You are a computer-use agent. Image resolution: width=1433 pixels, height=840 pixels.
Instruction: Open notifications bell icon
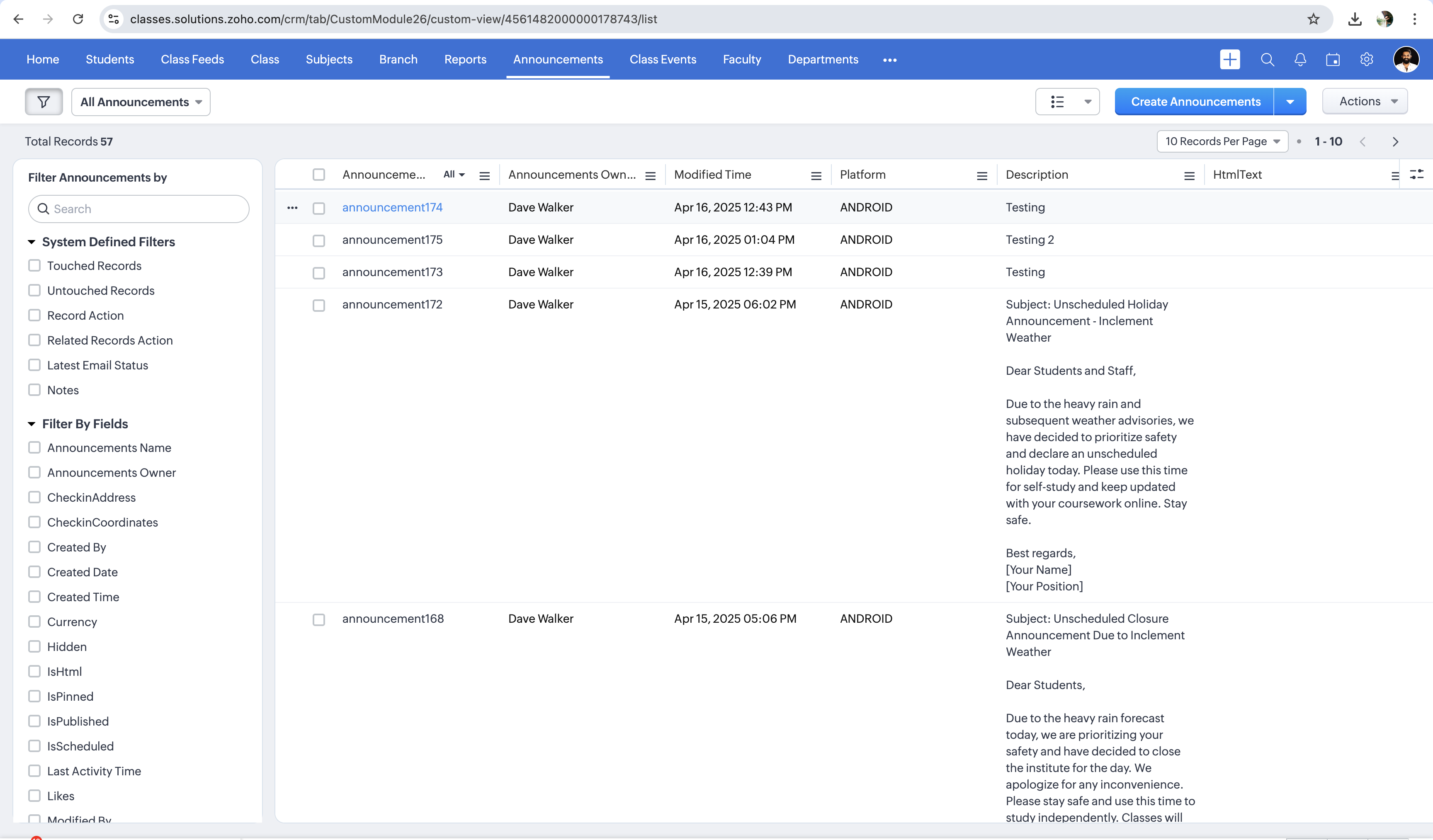pos(1300,59)
